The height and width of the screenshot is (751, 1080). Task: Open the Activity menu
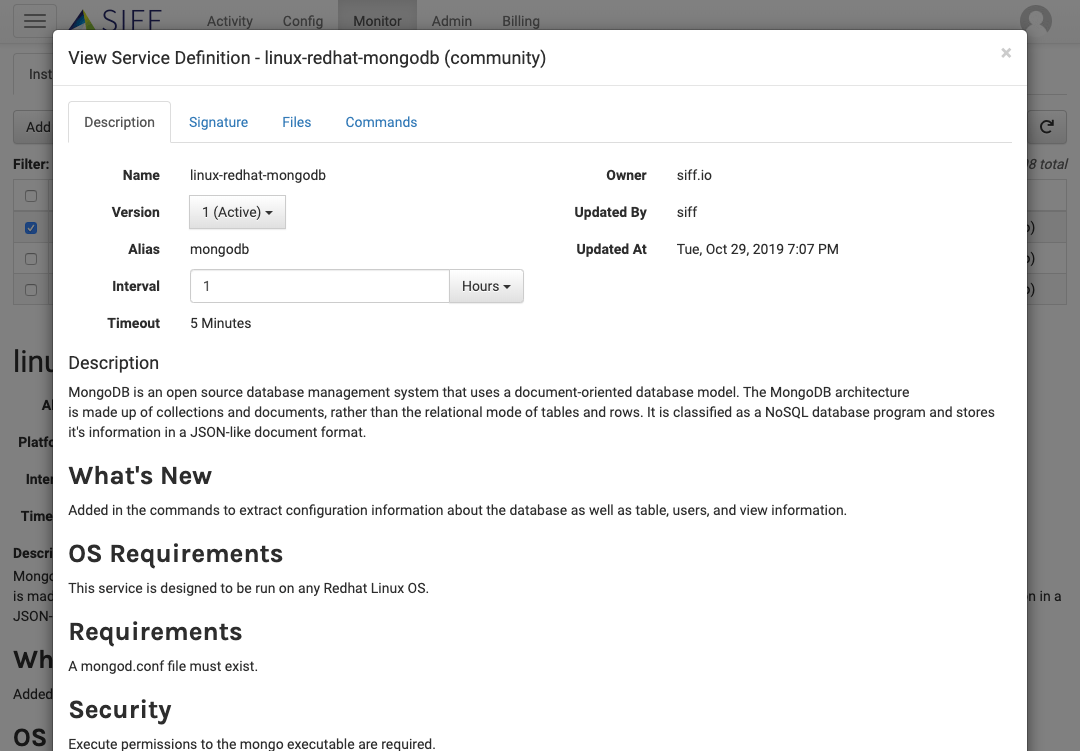229,21
